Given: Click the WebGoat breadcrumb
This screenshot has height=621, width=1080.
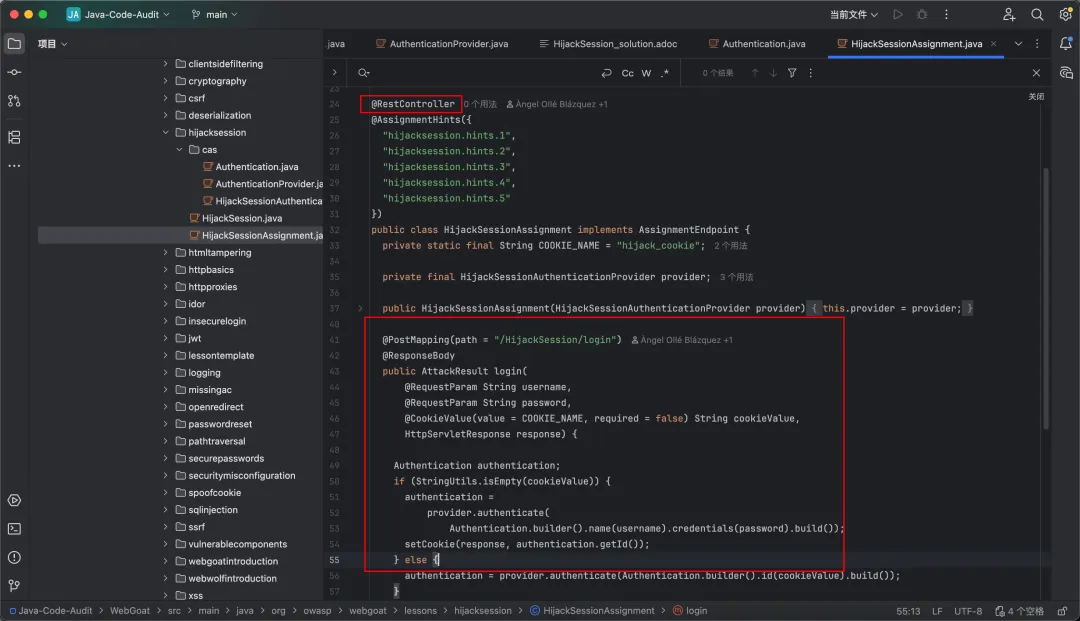Looking at the screenshot, I should 129,611.
